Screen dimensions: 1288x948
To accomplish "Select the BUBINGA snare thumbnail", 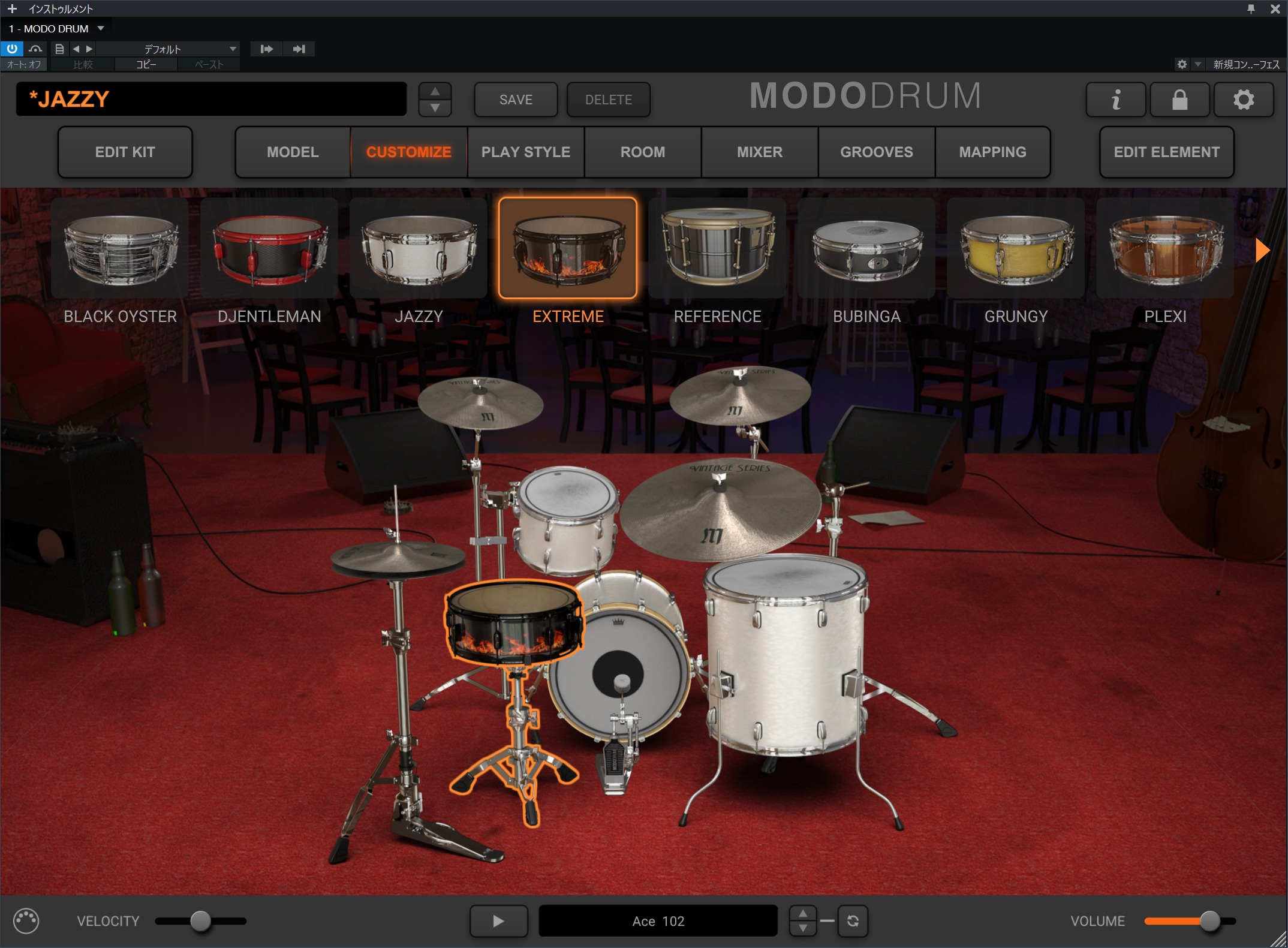I will tap(866, 248).
